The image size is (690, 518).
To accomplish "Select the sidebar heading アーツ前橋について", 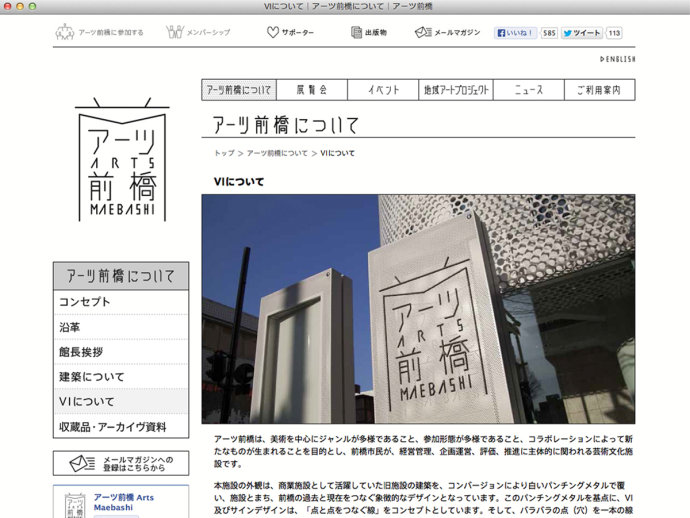I will [121, 276].
